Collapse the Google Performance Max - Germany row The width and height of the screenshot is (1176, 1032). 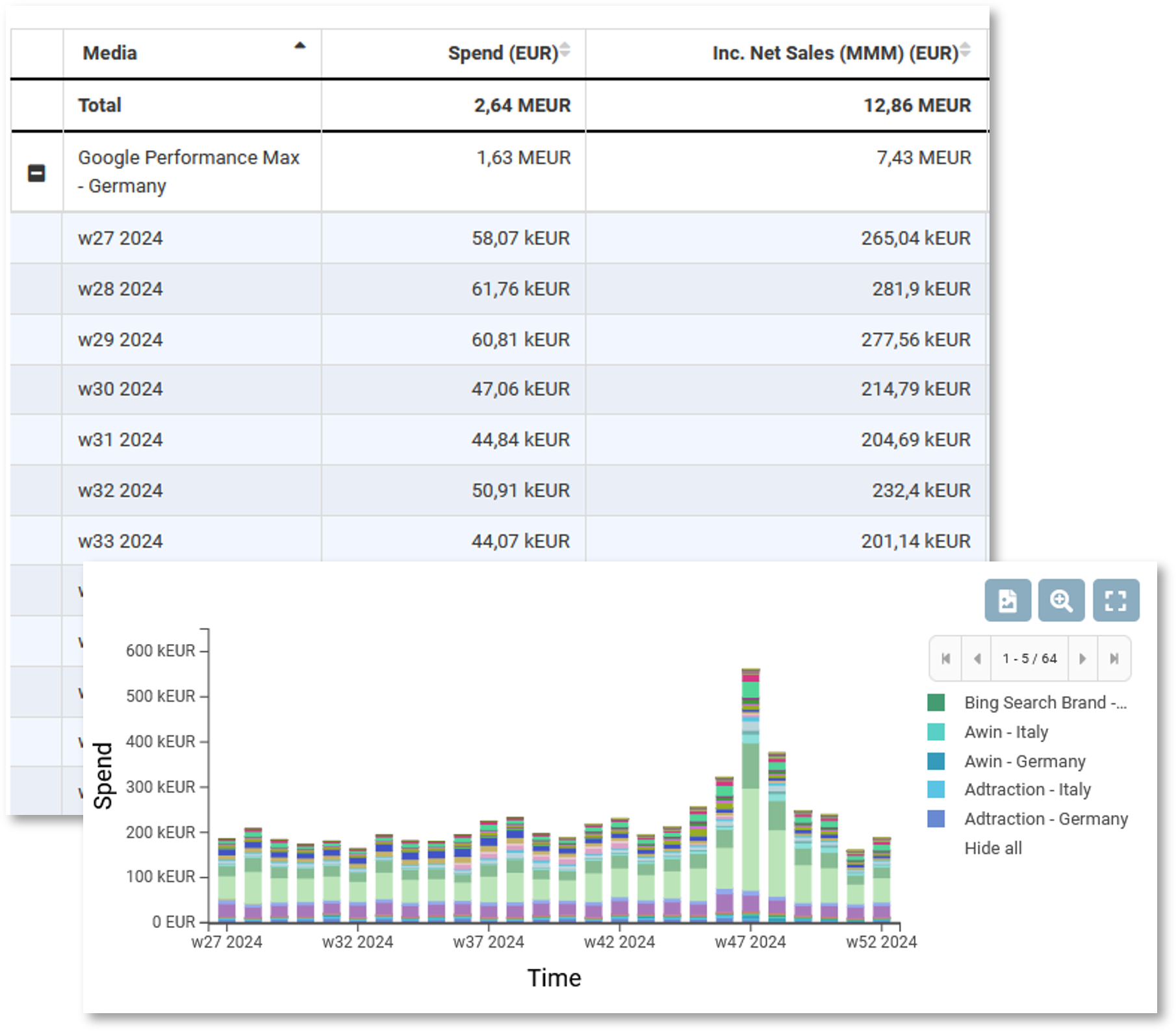click(36, 173)
